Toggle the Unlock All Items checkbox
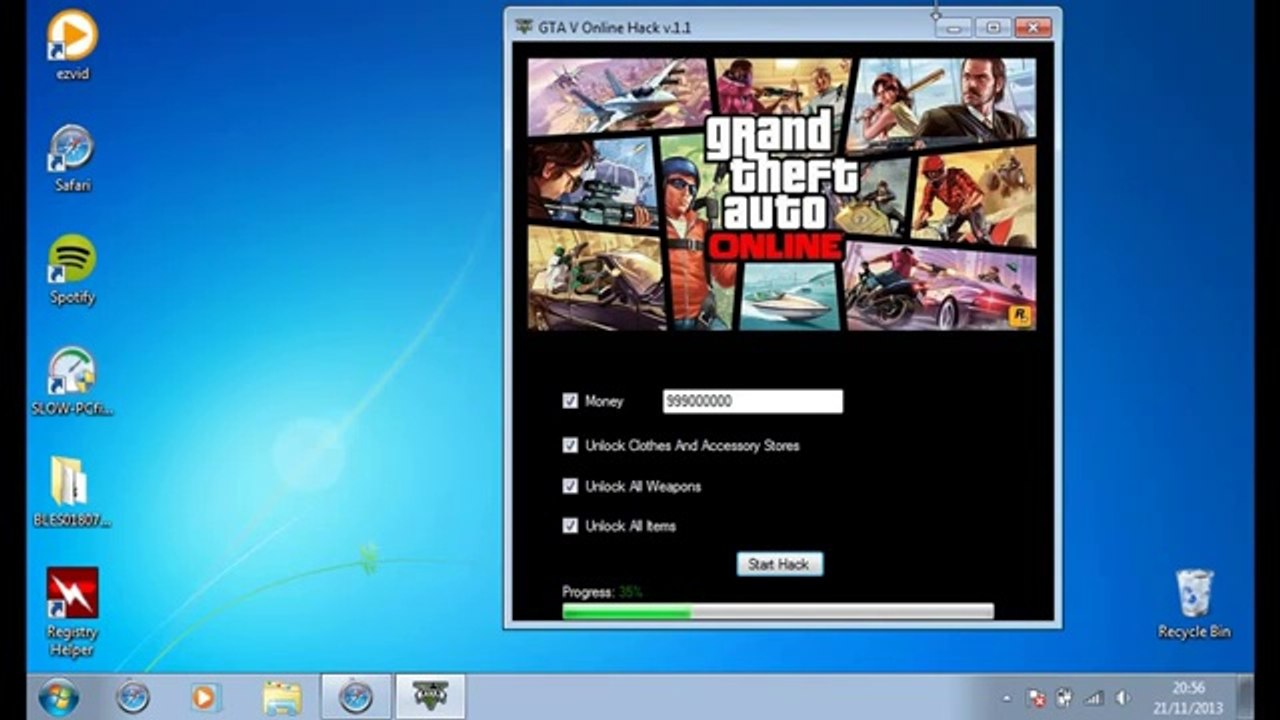The height and width of the screenshot is (720, 1280). (570, 525)
